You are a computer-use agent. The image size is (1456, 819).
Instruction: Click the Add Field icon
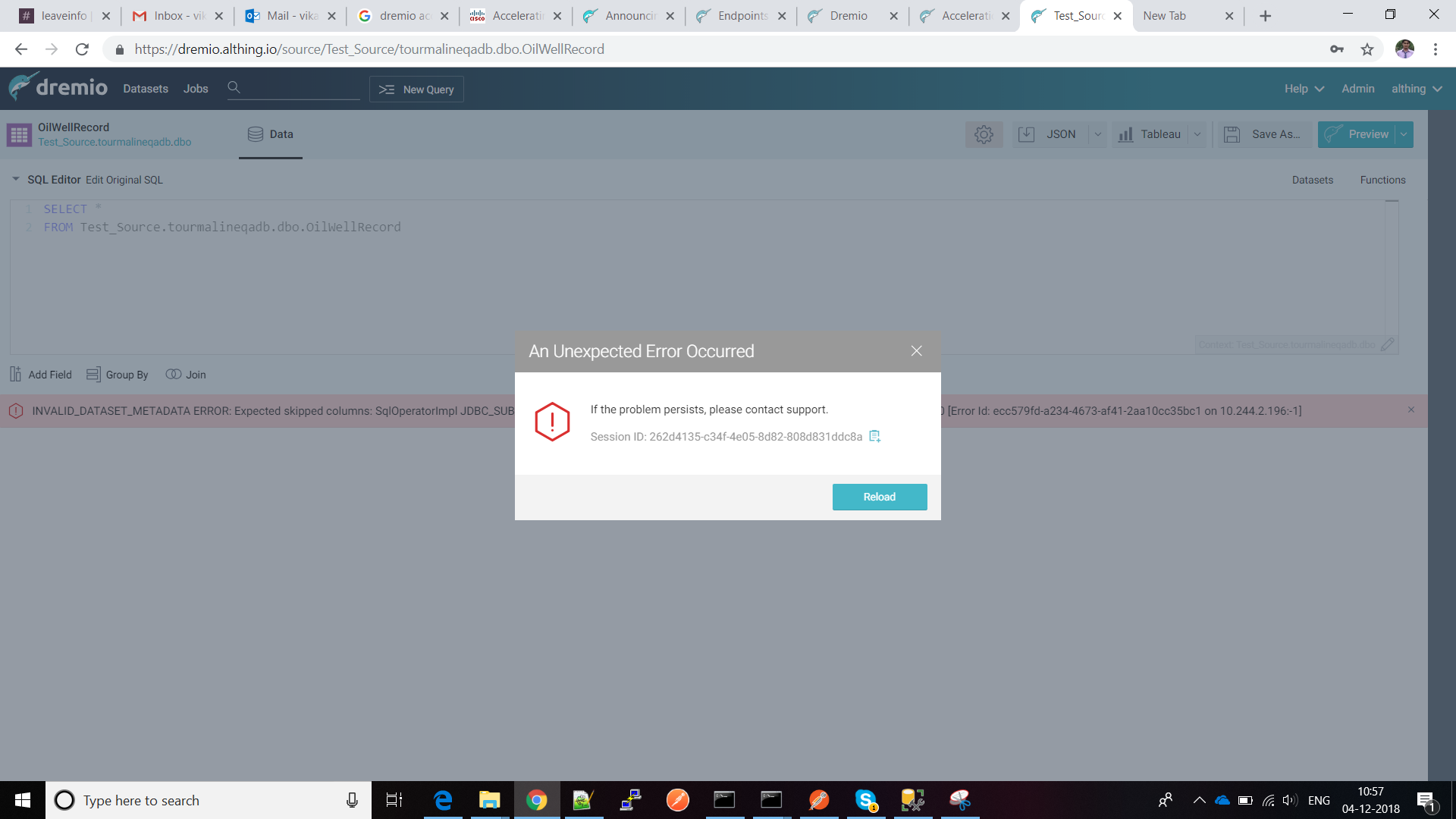pyautogui.click(x=16, y=375)
